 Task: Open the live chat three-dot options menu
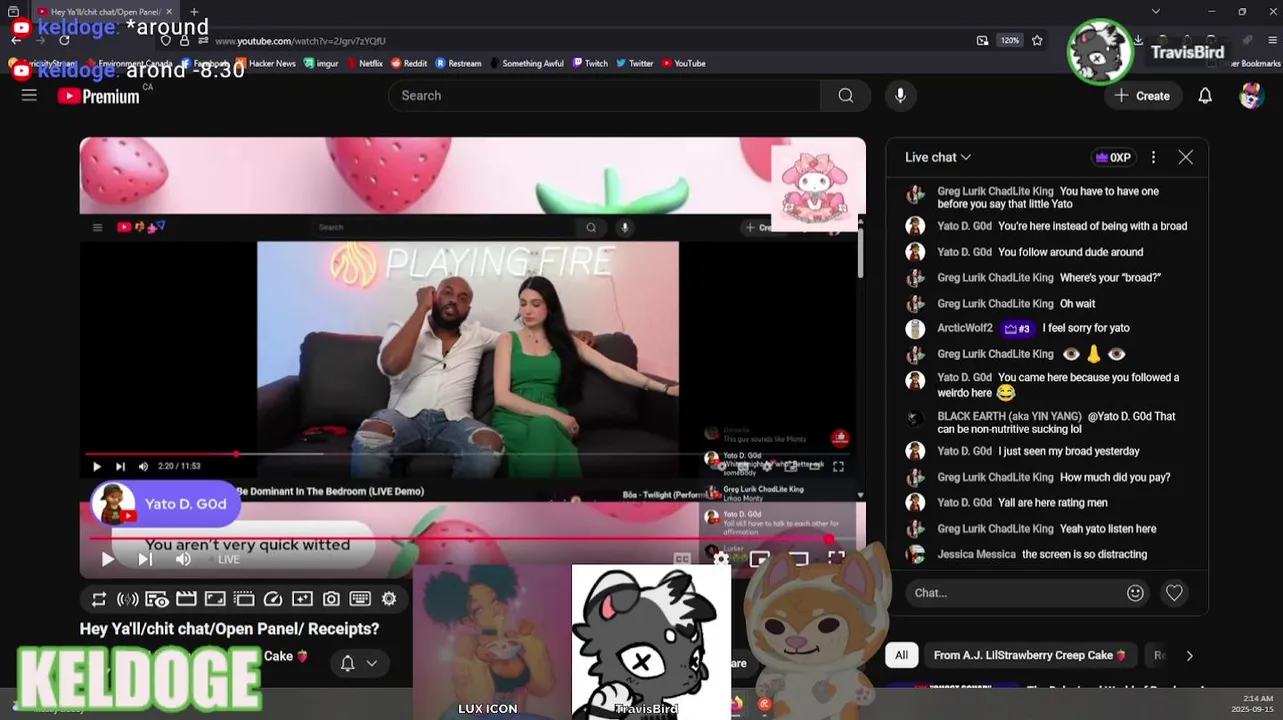point(1153,157)
